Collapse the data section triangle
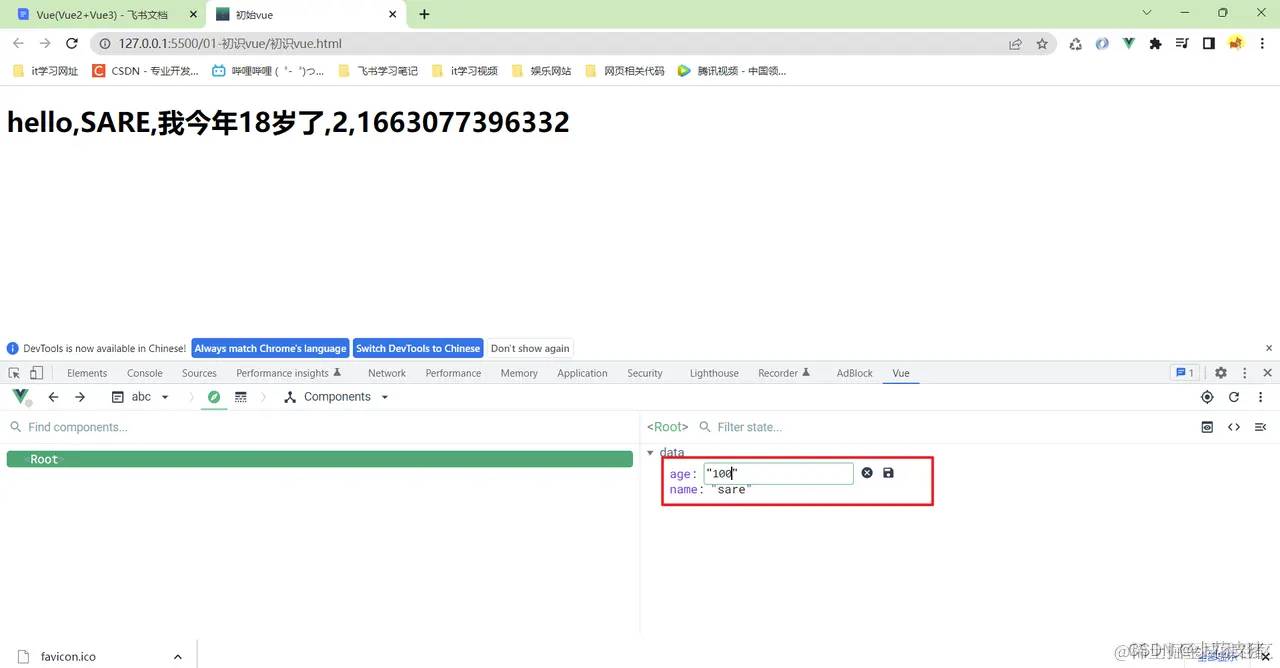Screen dimensions: 1280x668 point(651,453)
